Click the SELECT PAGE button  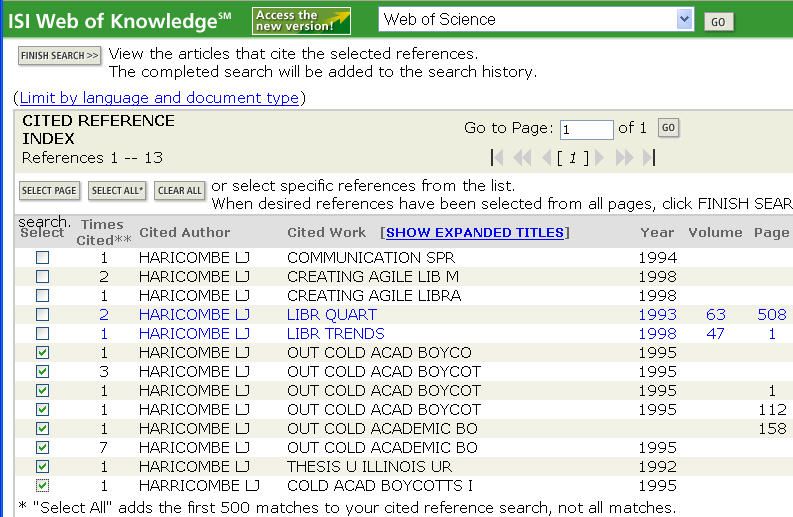click(x=49, y=191)
